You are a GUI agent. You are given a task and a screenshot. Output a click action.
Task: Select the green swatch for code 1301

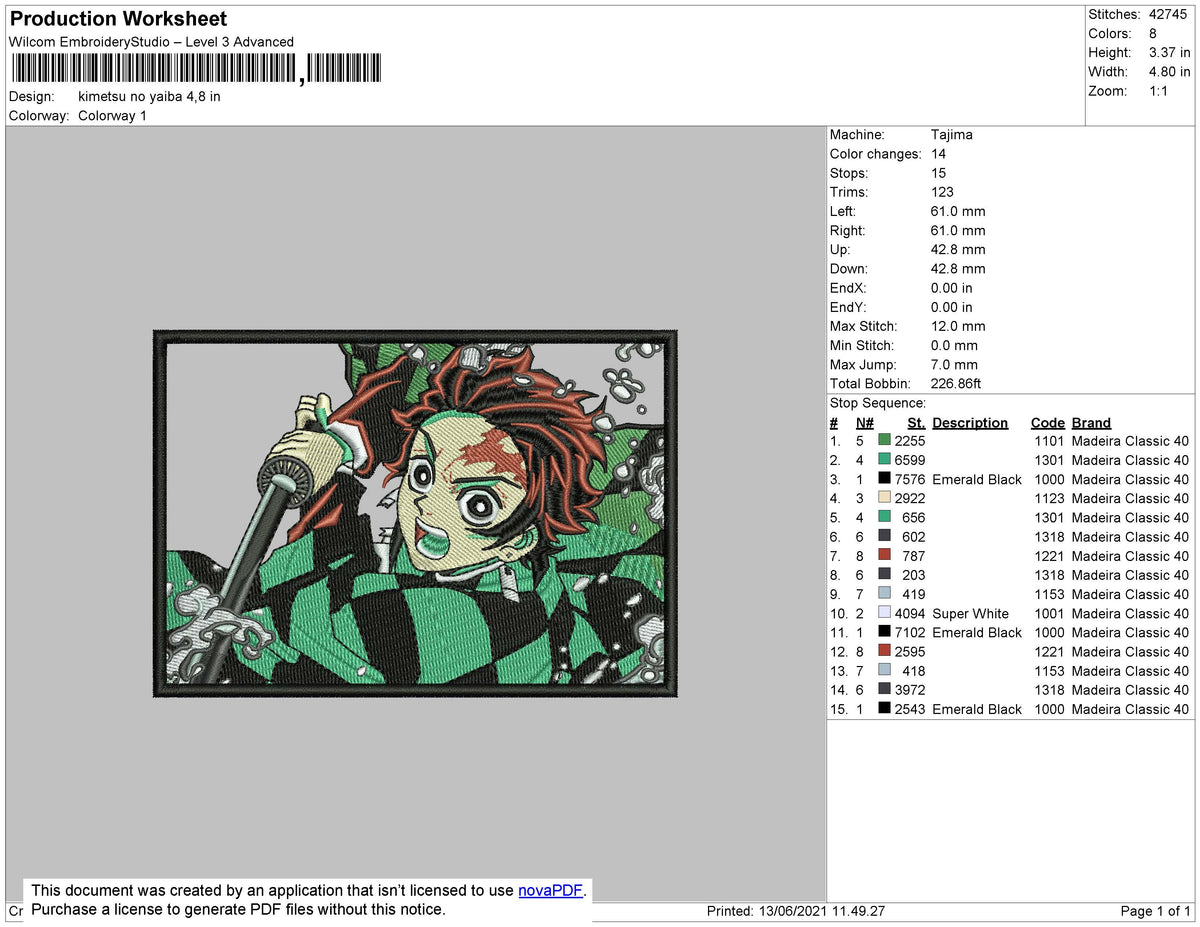[x=884, y=459]
